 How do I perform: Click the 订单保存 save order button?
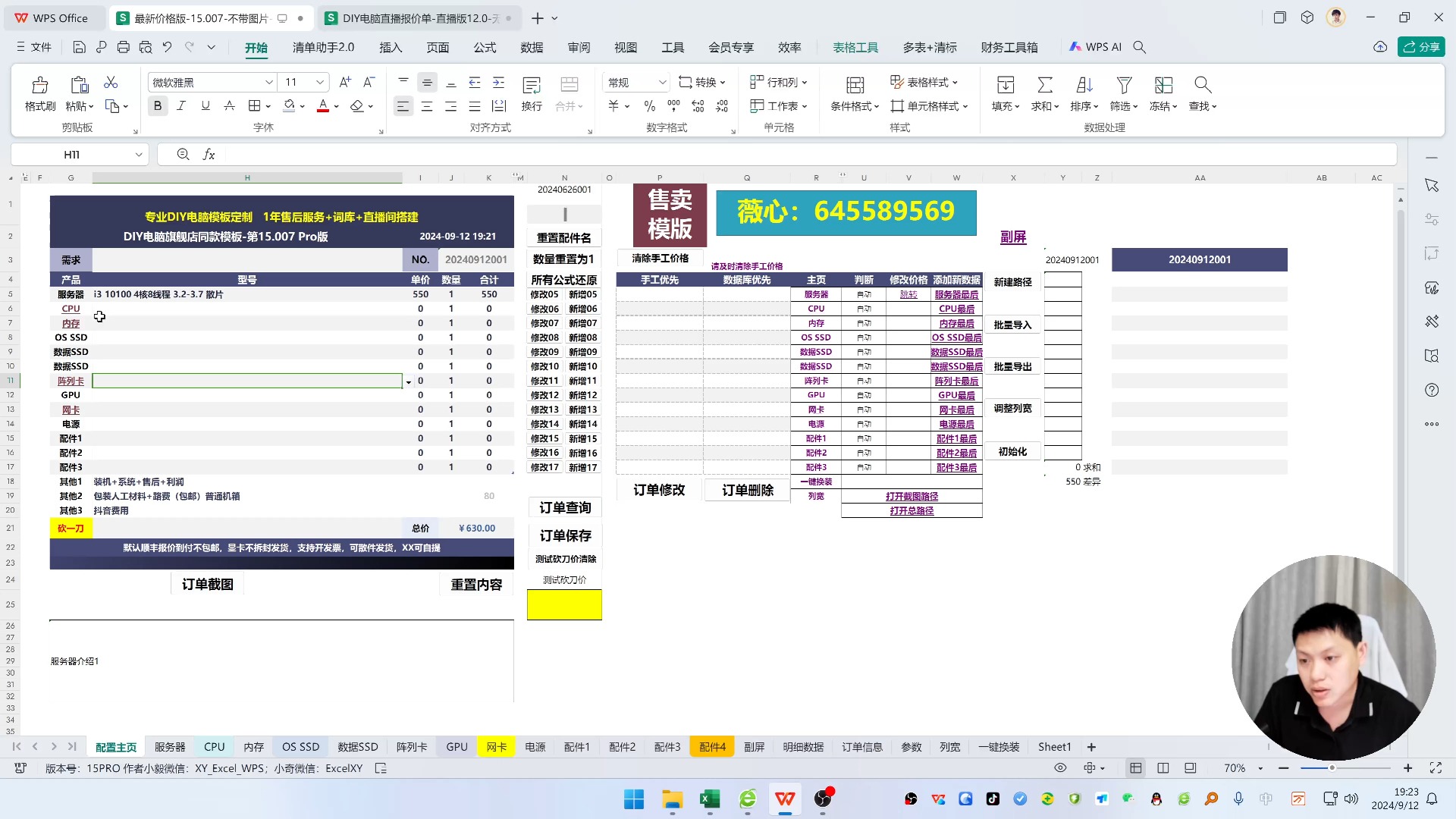click(x=565, y=535)
